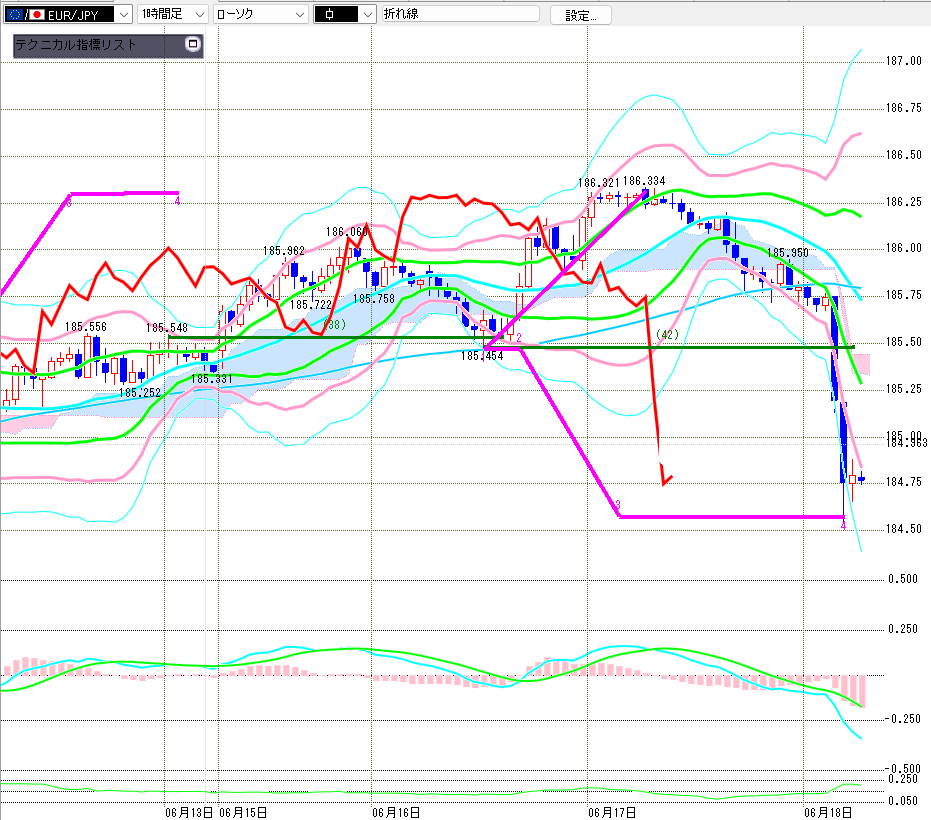Click the 186.334 high price annotation
This screenshot has width=931, height=820.
click(644, 181)
